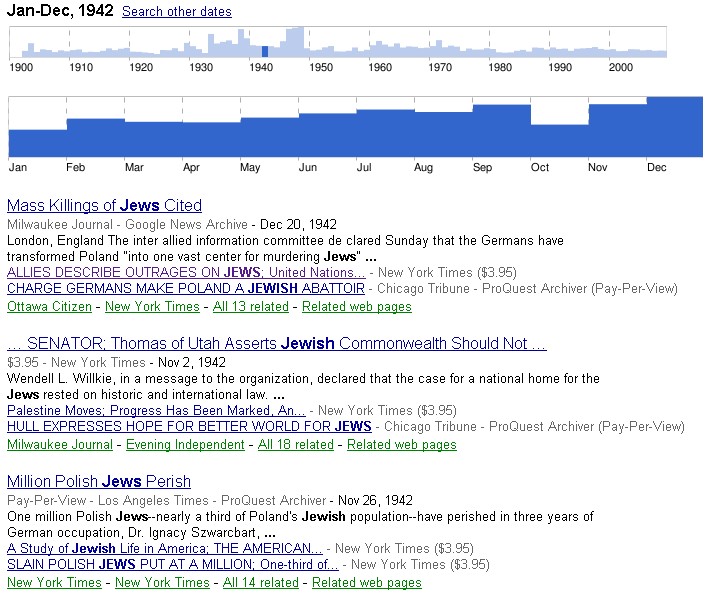
Task: Click the 'Nov 2, 1942' date text
Action: 192,362
